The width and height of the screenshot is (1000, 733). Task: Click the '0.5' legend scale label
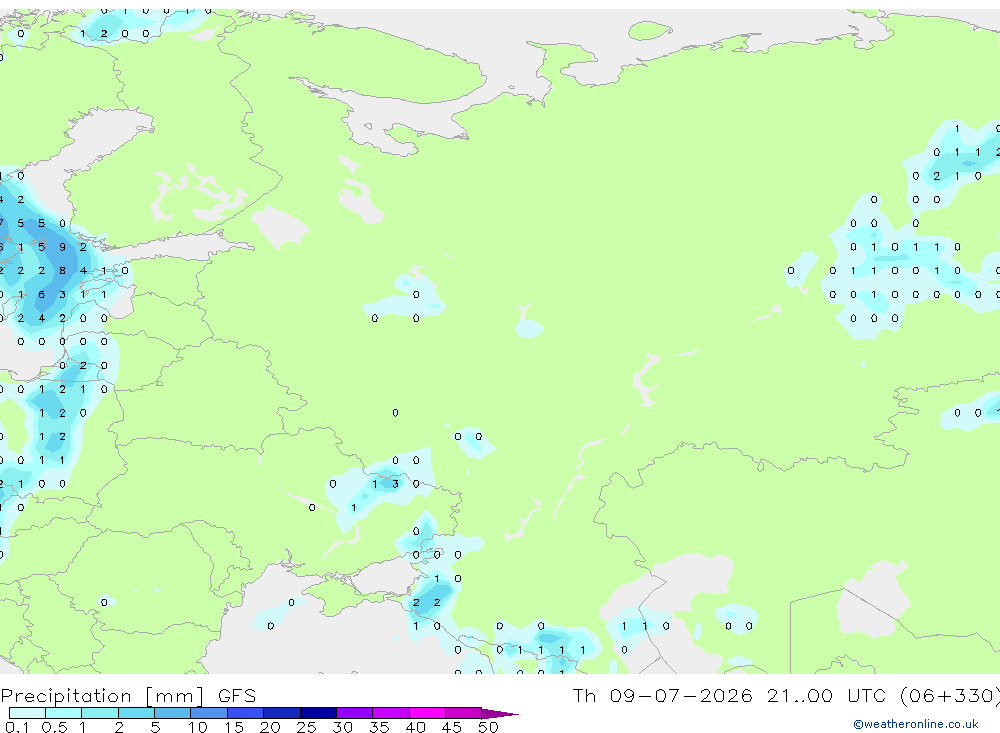54,727
